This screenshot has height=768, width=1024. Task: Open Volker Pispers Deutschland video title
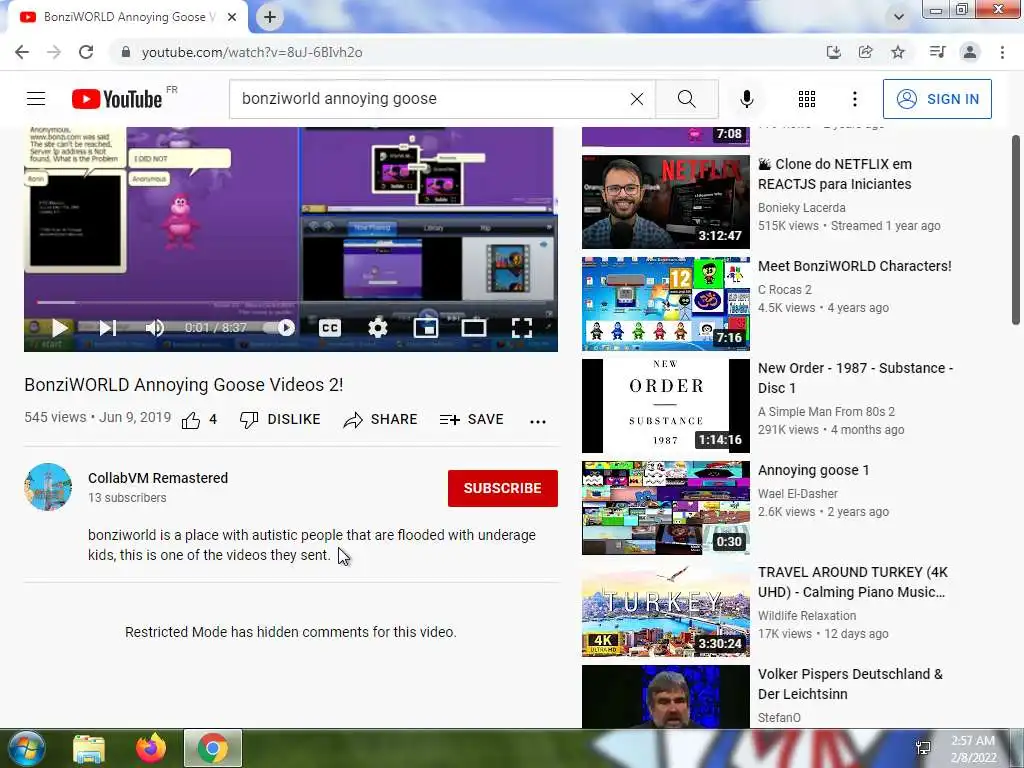click(850, 684)
